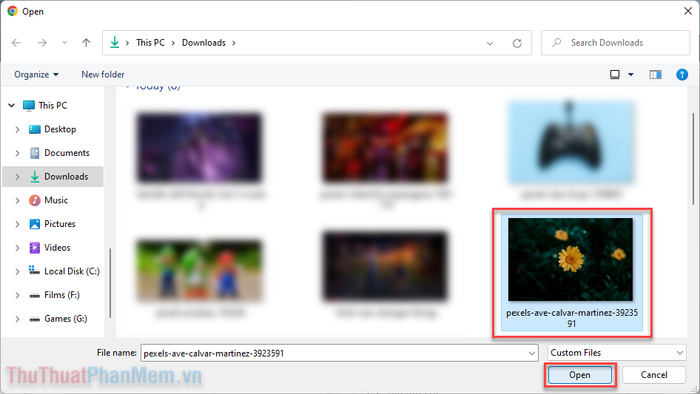The width and height of the screenshot is (700, 394).
Task: Expand the Videos tree node
Action: coord(17,248)
